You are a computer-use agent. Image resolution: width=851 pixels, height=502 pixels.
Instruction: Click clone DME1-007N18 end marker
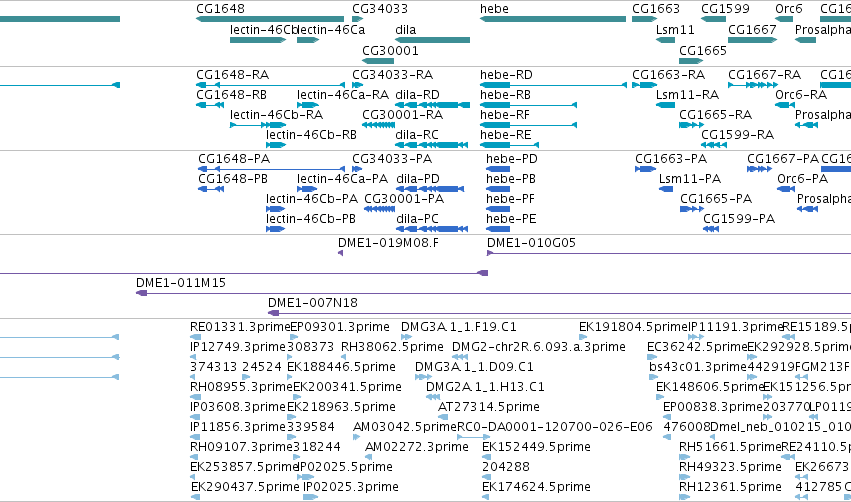pyautogui.click(x=274, y=313)
